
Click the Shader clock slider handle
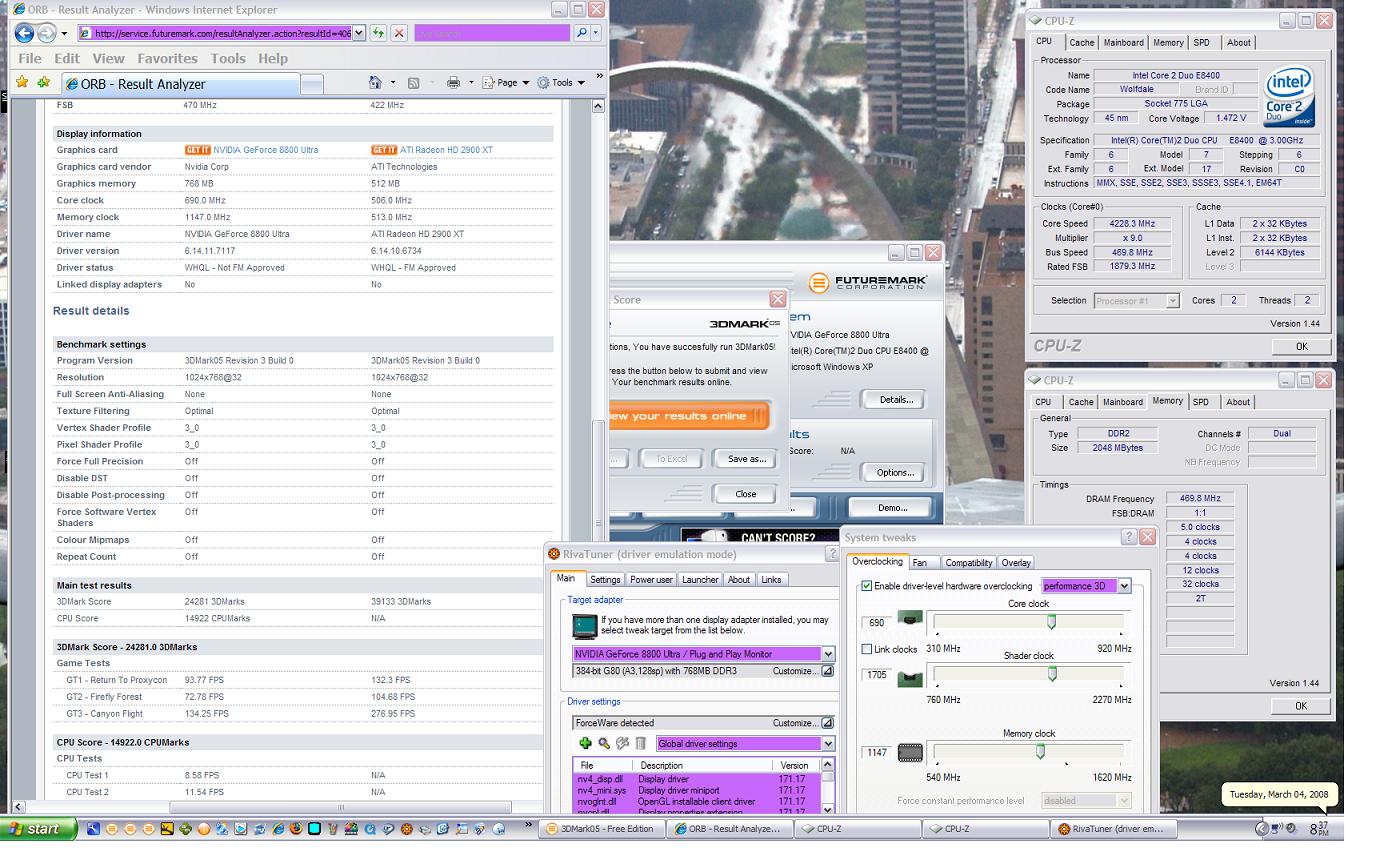(x=1052, y=675)
